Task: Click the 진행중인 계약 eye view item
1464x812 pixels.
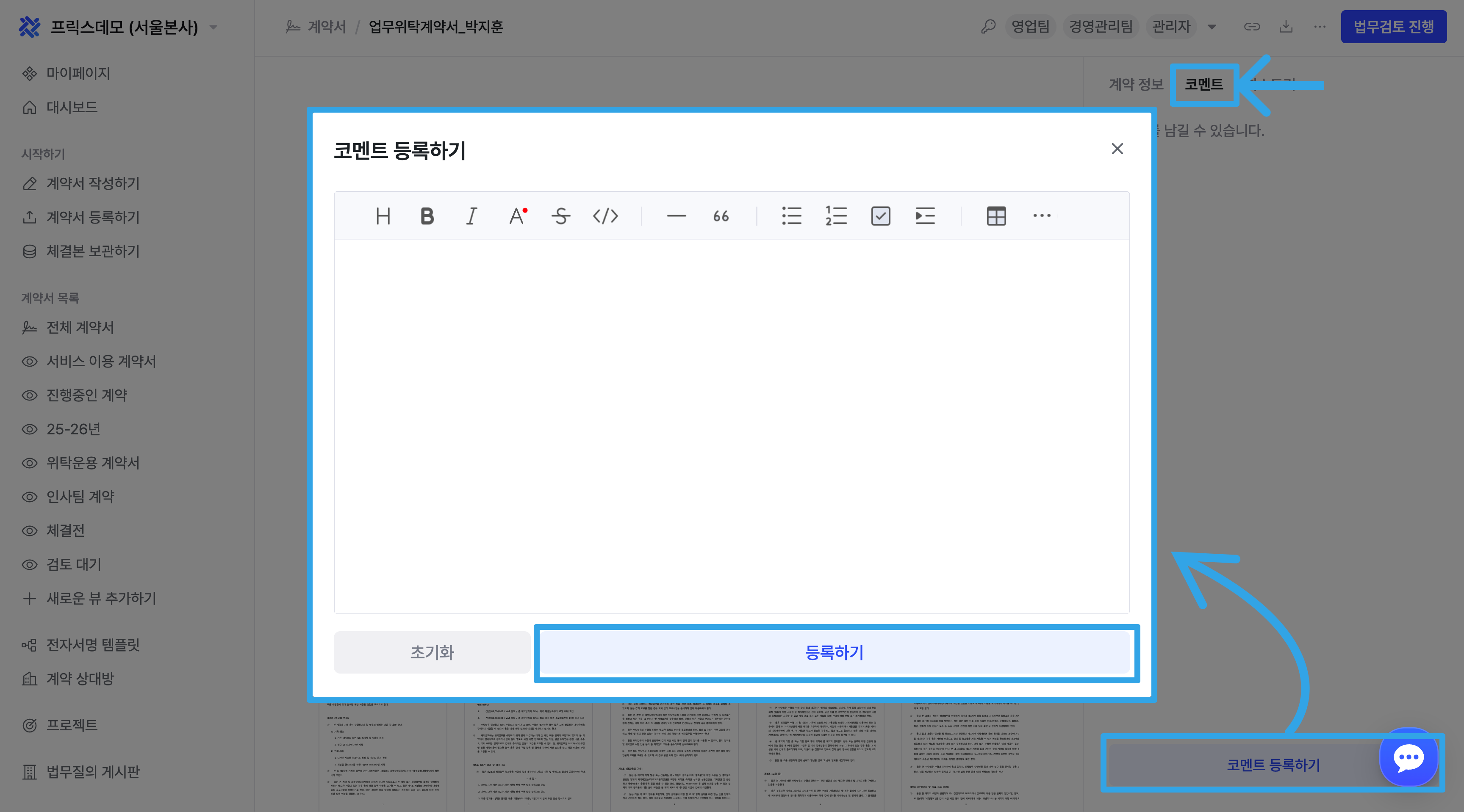Action: 86,395
